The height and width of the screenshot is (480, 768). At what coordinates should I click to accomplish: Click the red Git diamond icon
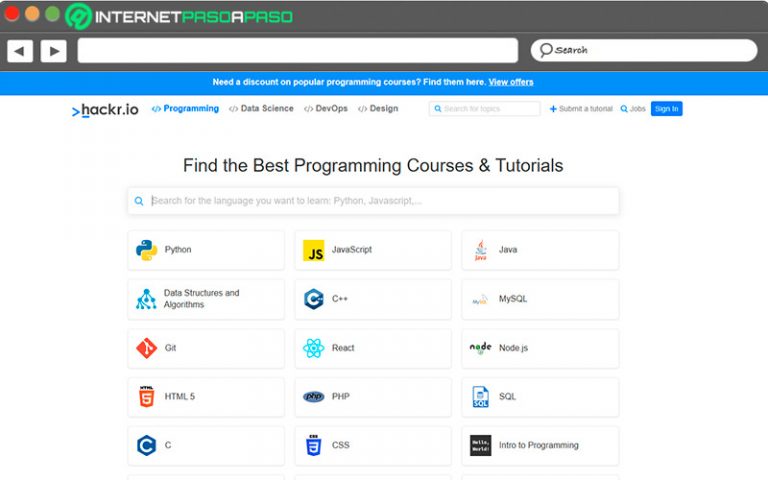point(146,348)
